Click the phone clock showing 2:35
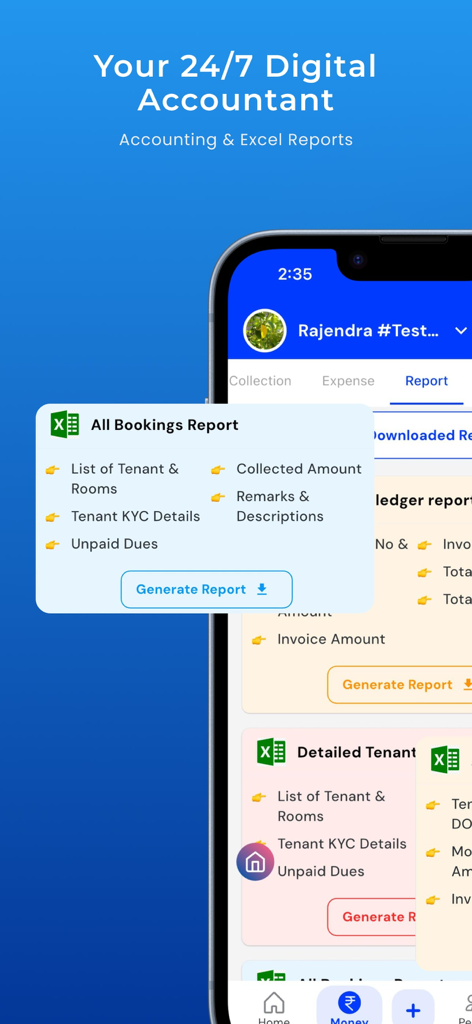This screenshot has width=472, height=1024. tap(295, 274)
